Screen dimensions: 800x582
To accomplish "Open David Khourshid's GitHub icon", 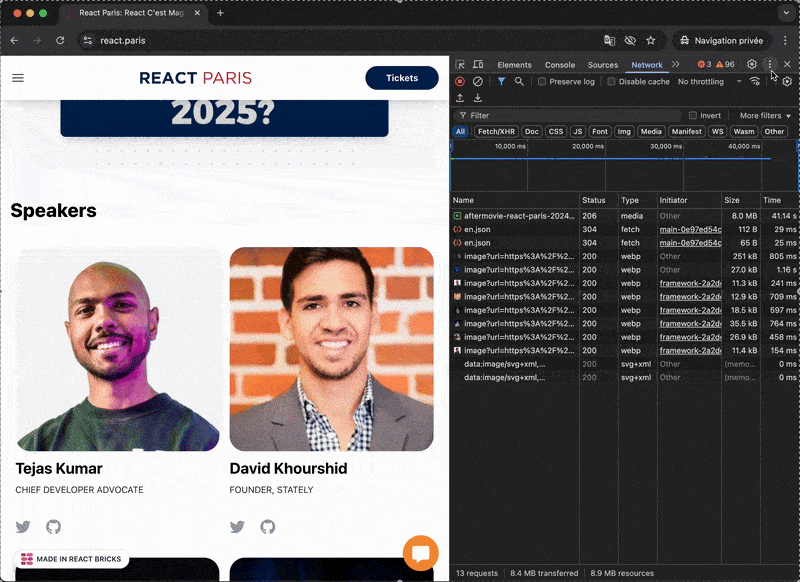I will (x=268, y=526).
